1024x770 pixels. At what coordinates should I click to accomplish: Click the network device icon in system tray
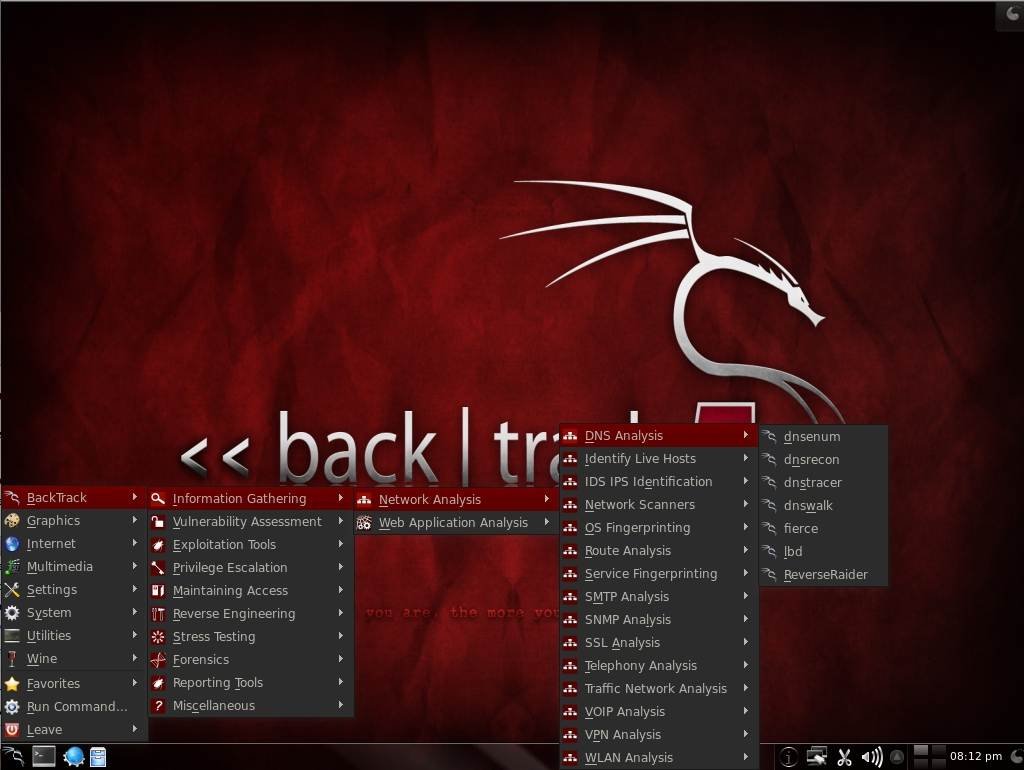point(817,757)
